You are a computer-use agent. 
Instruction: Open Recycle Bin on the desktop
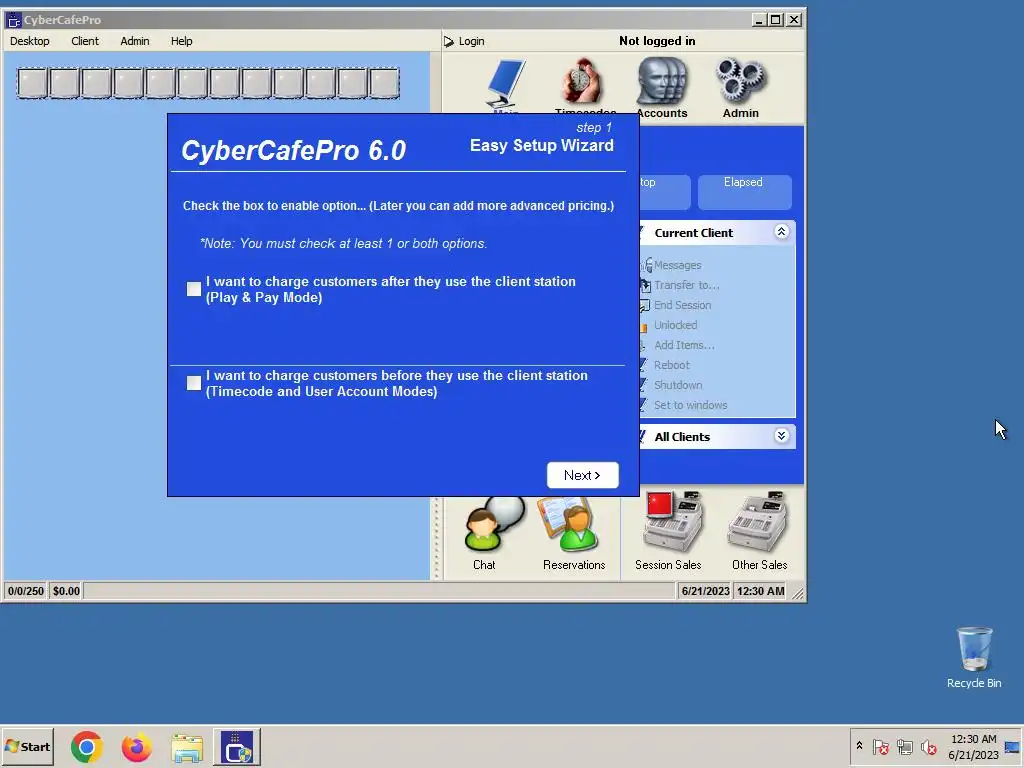point(974,657)
